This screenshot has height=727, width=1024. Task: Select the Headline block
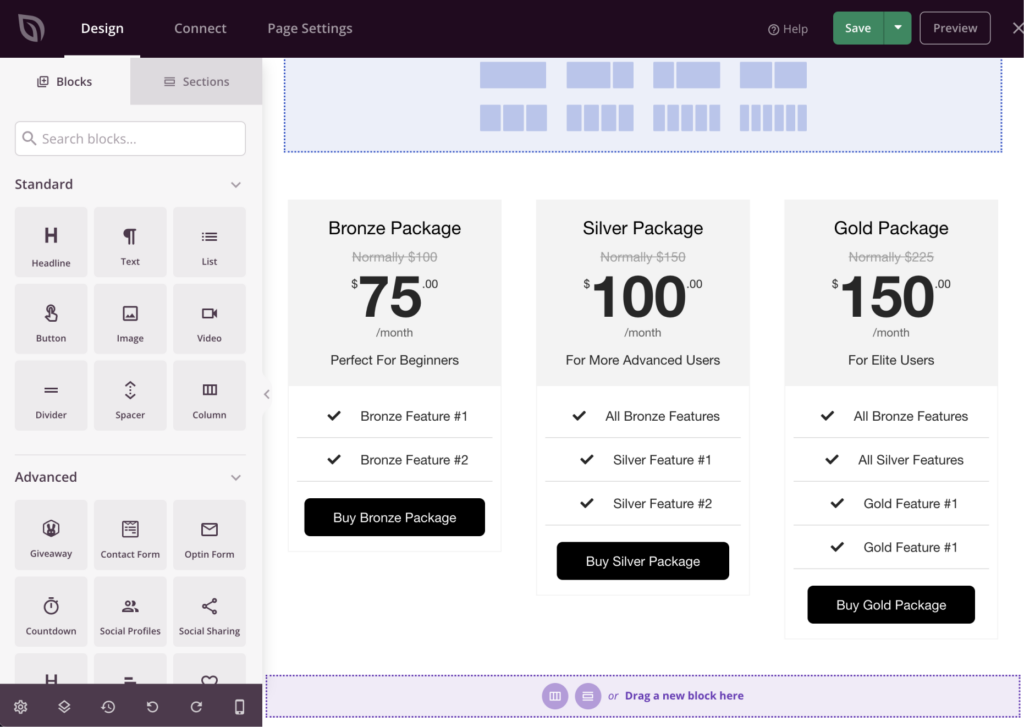pos(51,242)
